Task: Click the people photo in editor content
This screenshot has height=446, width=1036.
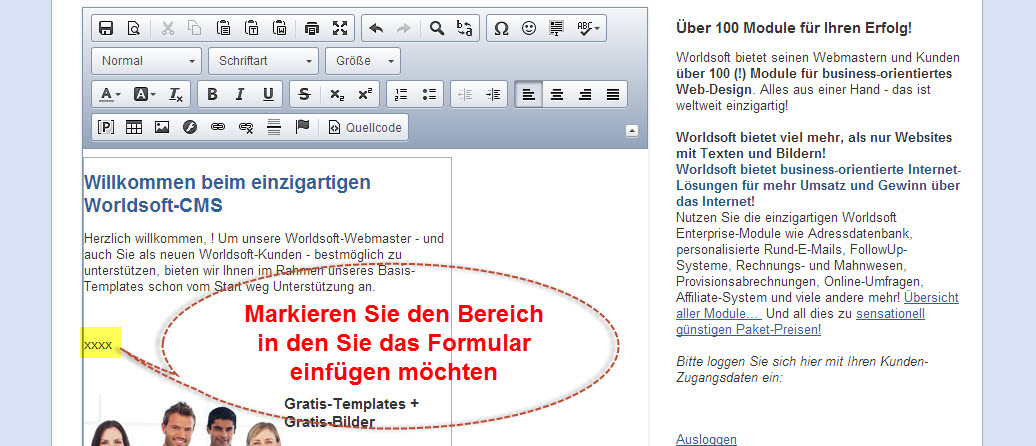Action: point(185,423)
